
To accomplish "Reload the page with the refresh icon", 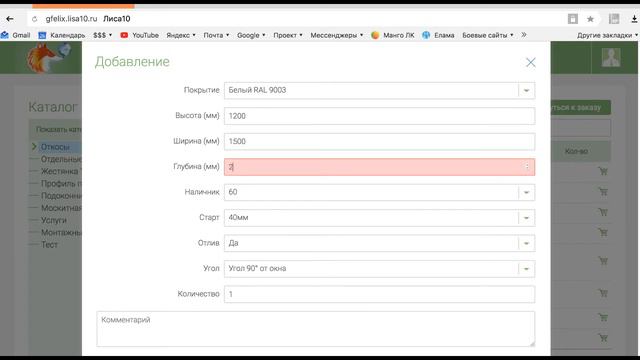I will 35,19.
